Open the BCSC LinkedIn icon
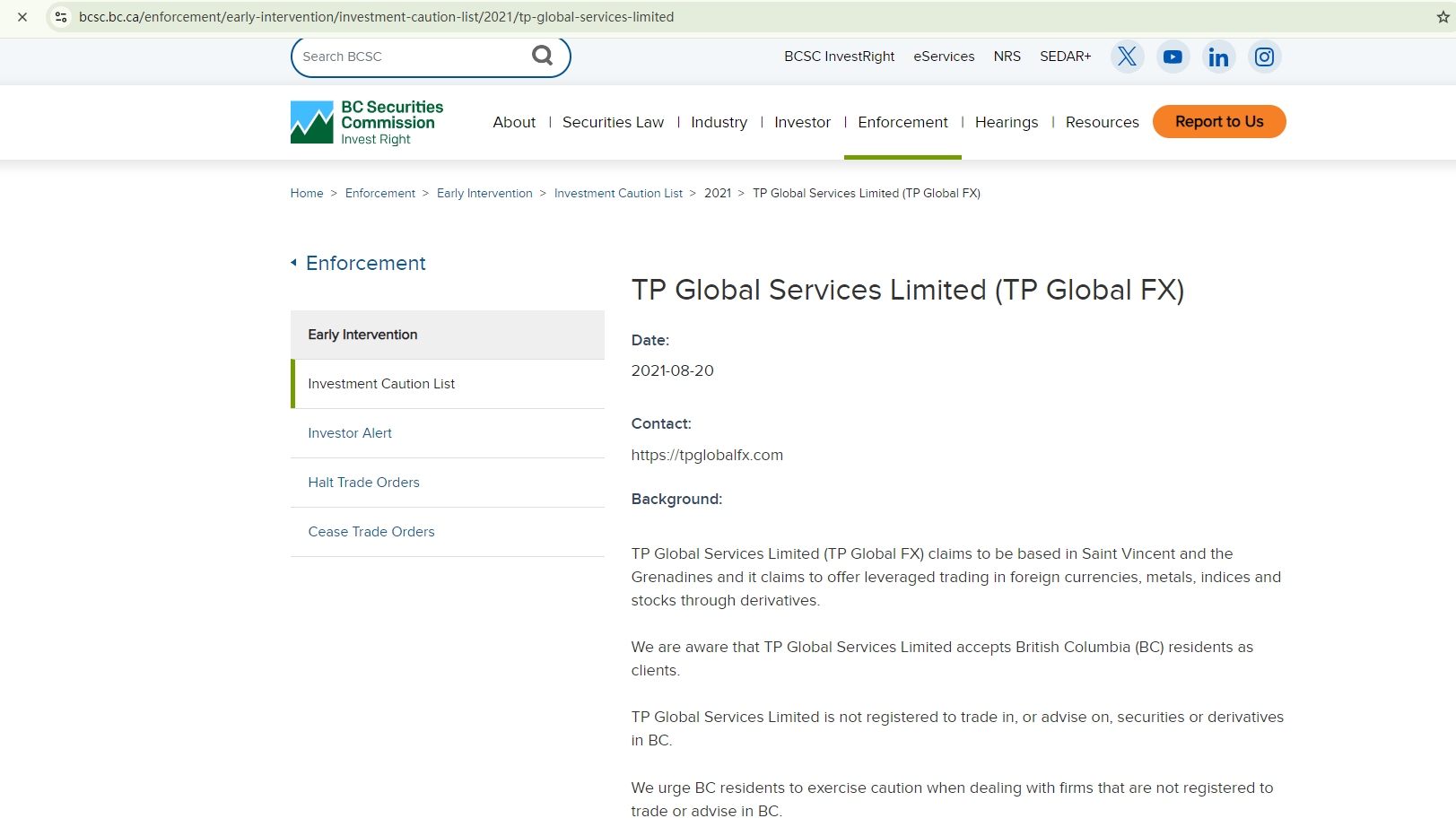Image resolution: width=1456 pixels, height=827 pixels. [1218, 57]
